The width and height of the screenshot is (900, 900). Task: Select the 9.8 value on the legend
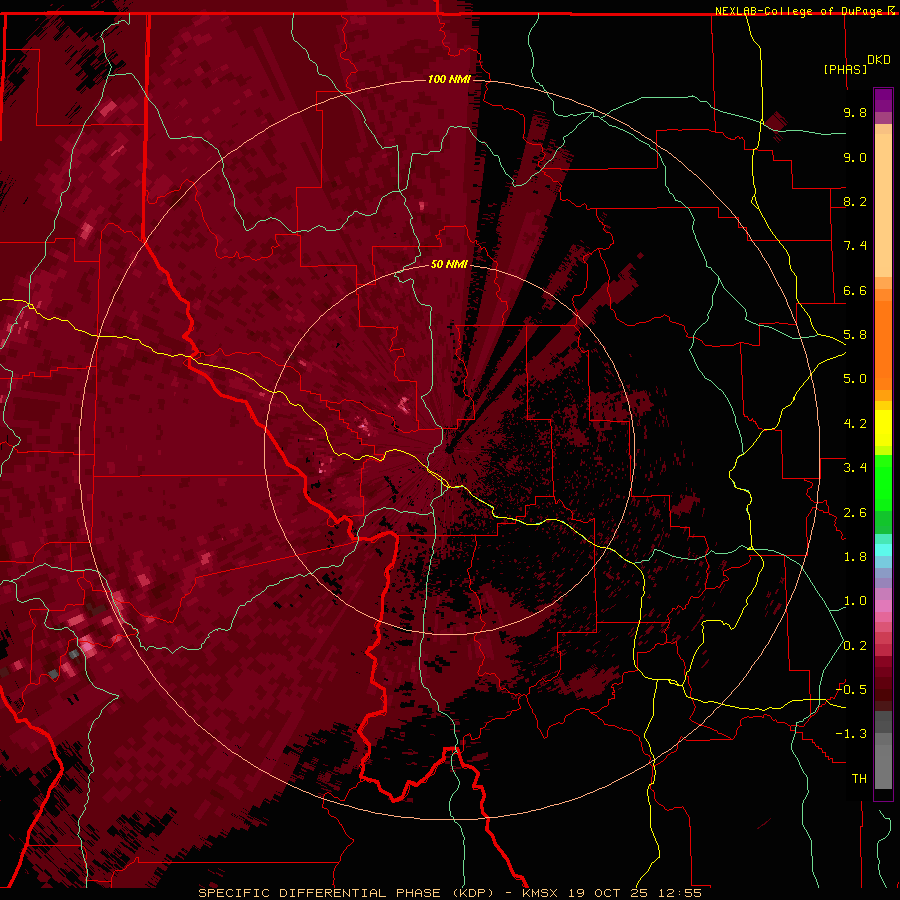tap(855, 112)
